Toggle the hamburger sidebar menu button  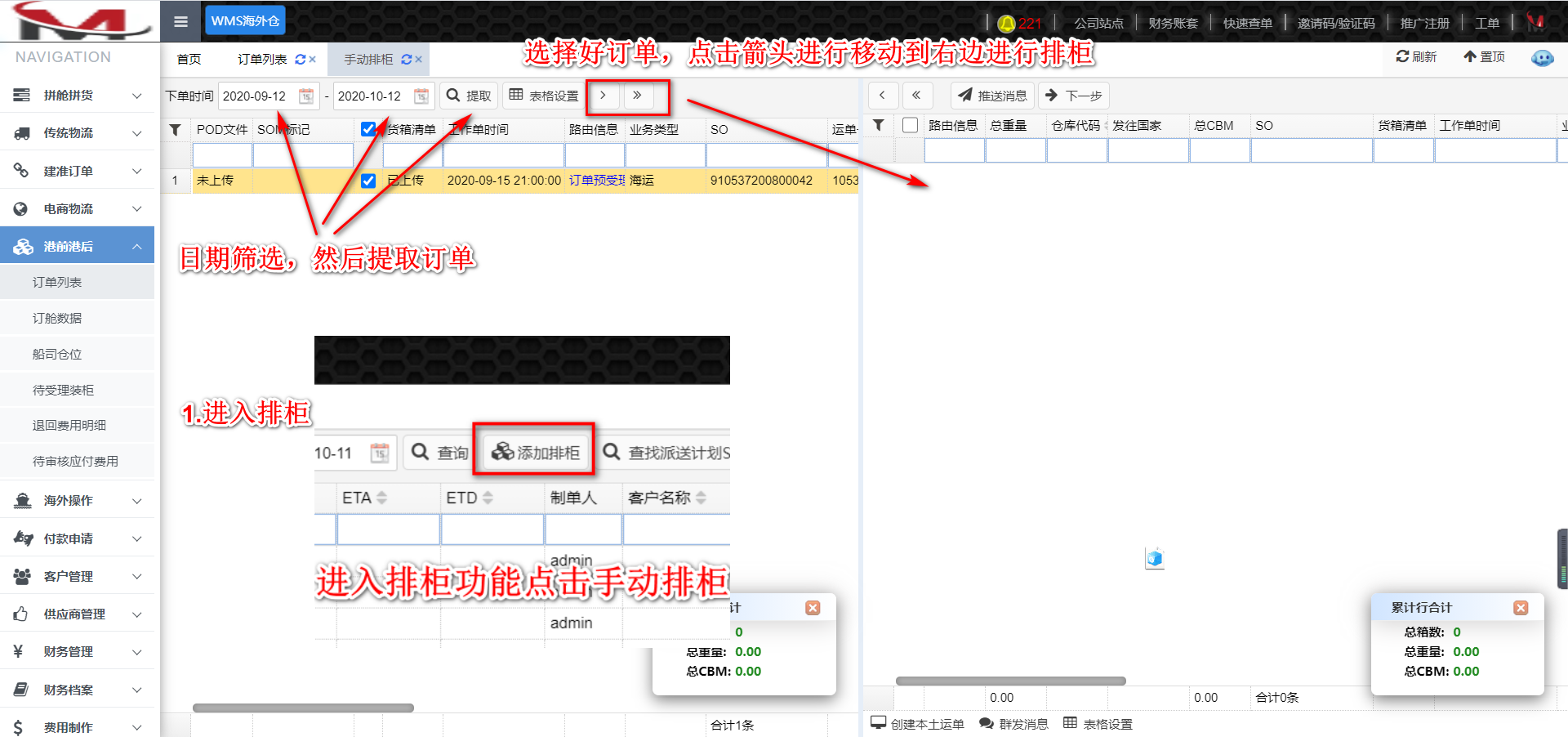[x=181, y=22]
